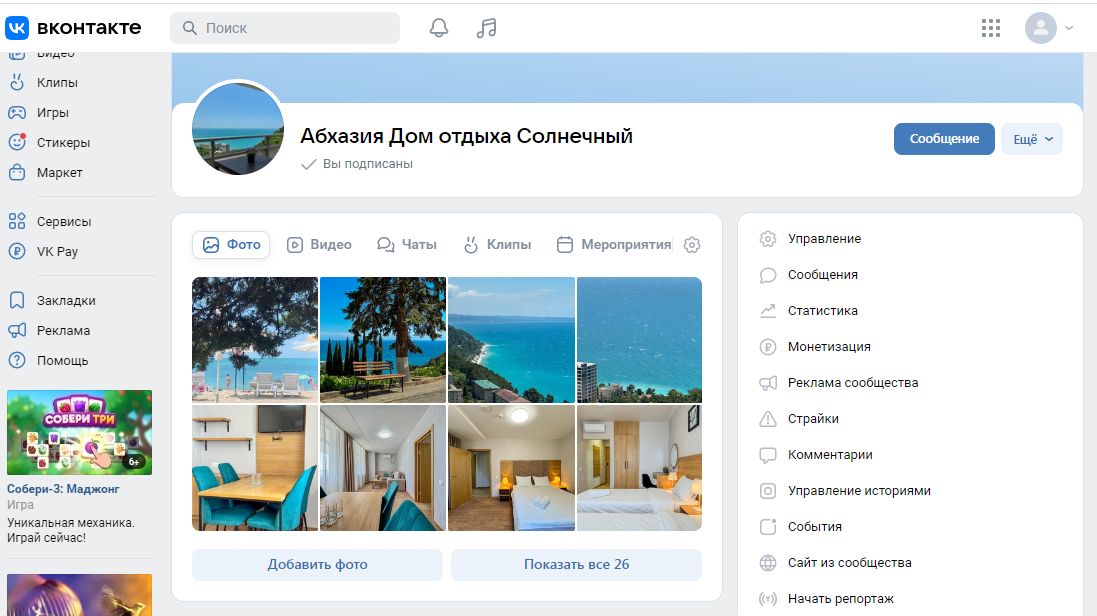The width and height of the screenshot is (1097, 616).
Task: Expand the profile avatar account menu
Action: (1049, 28)
